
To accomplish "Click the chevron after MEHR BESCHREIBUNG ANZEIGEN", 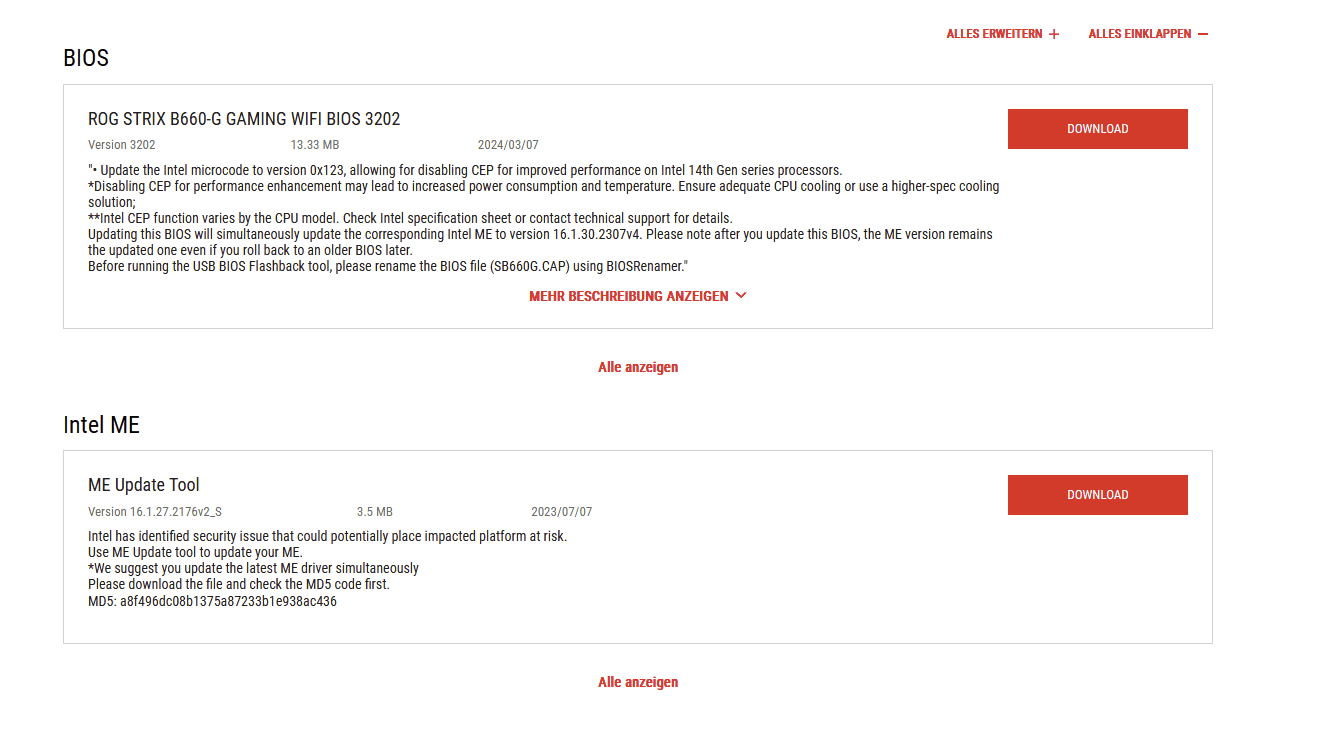I will pyautogui.click(x=741, y=296).
